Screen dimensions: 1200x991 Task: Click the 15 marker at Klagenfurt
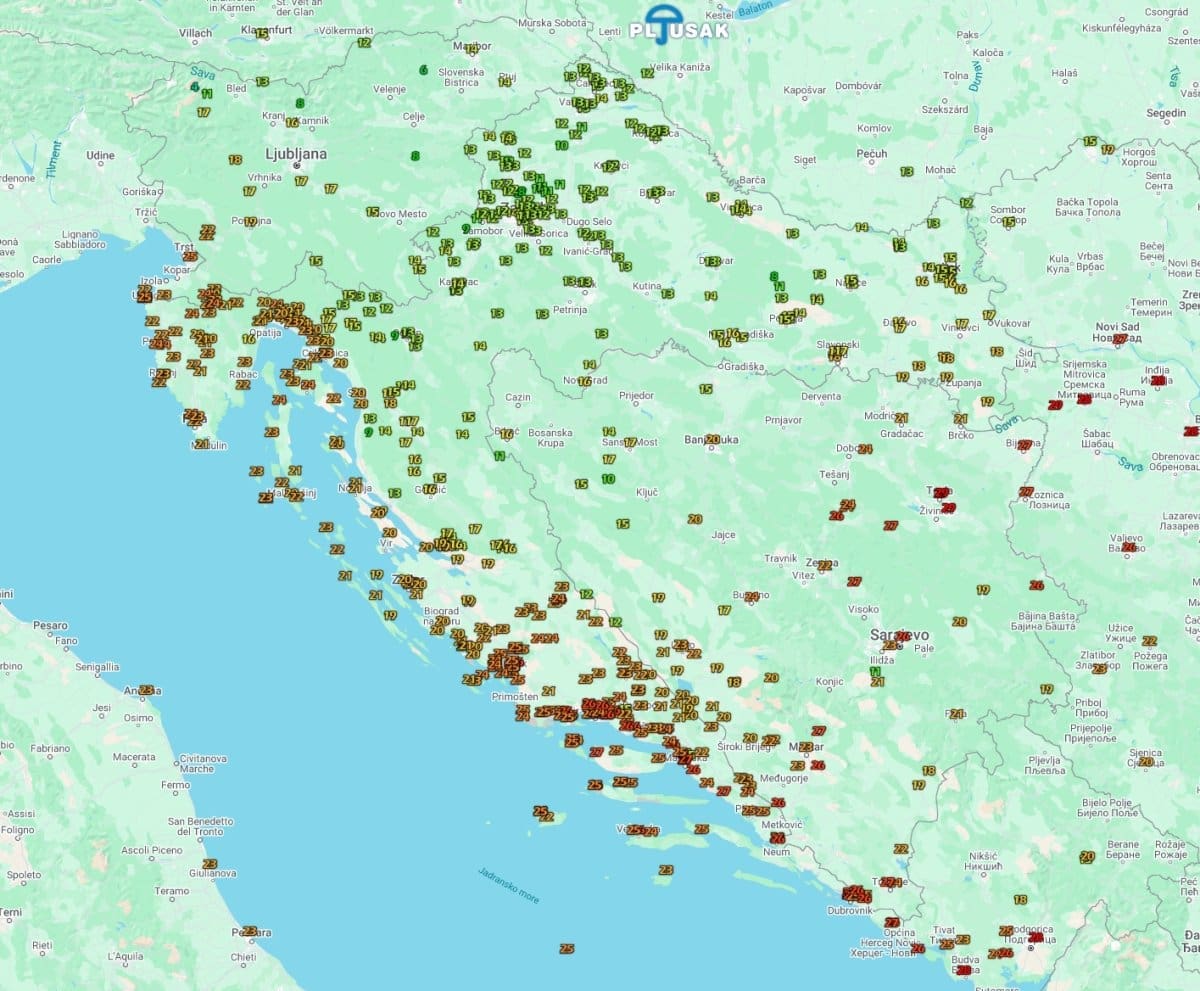pyautogui.click(x=262, y=33)
